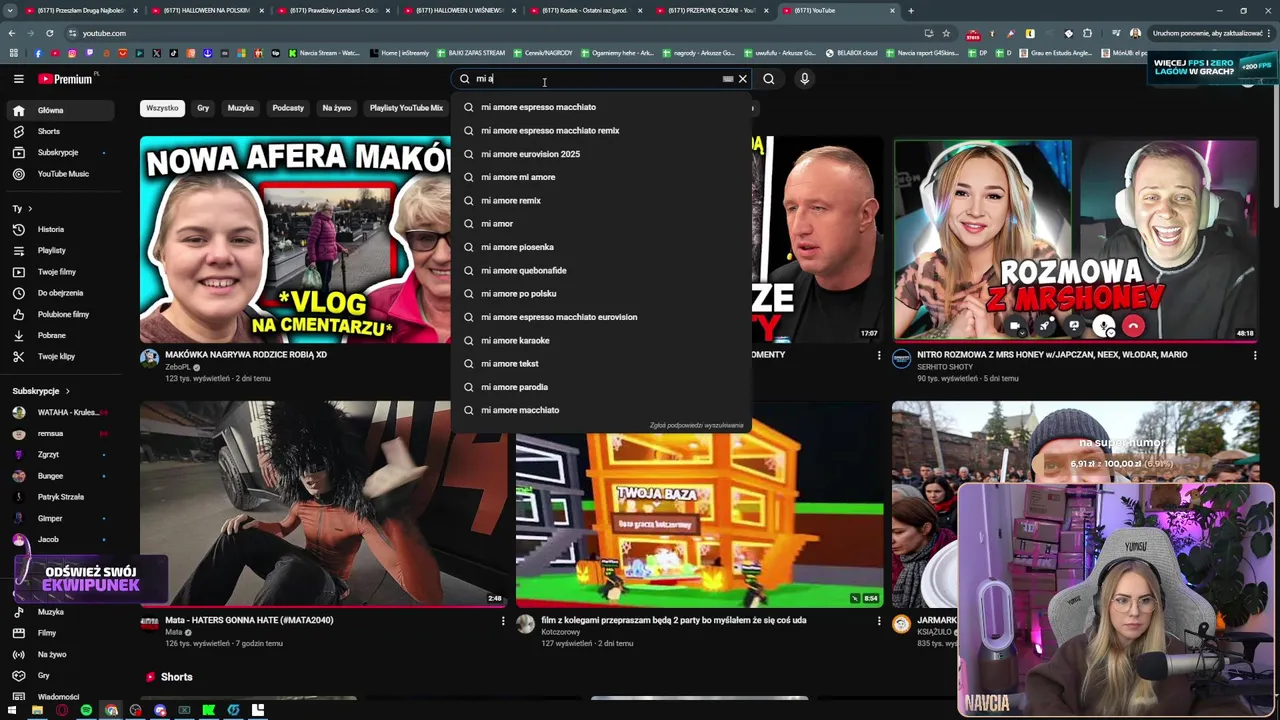Clear the search text with the X
The height and width of the screenshot is (720, 1280).
click(743, 79)
